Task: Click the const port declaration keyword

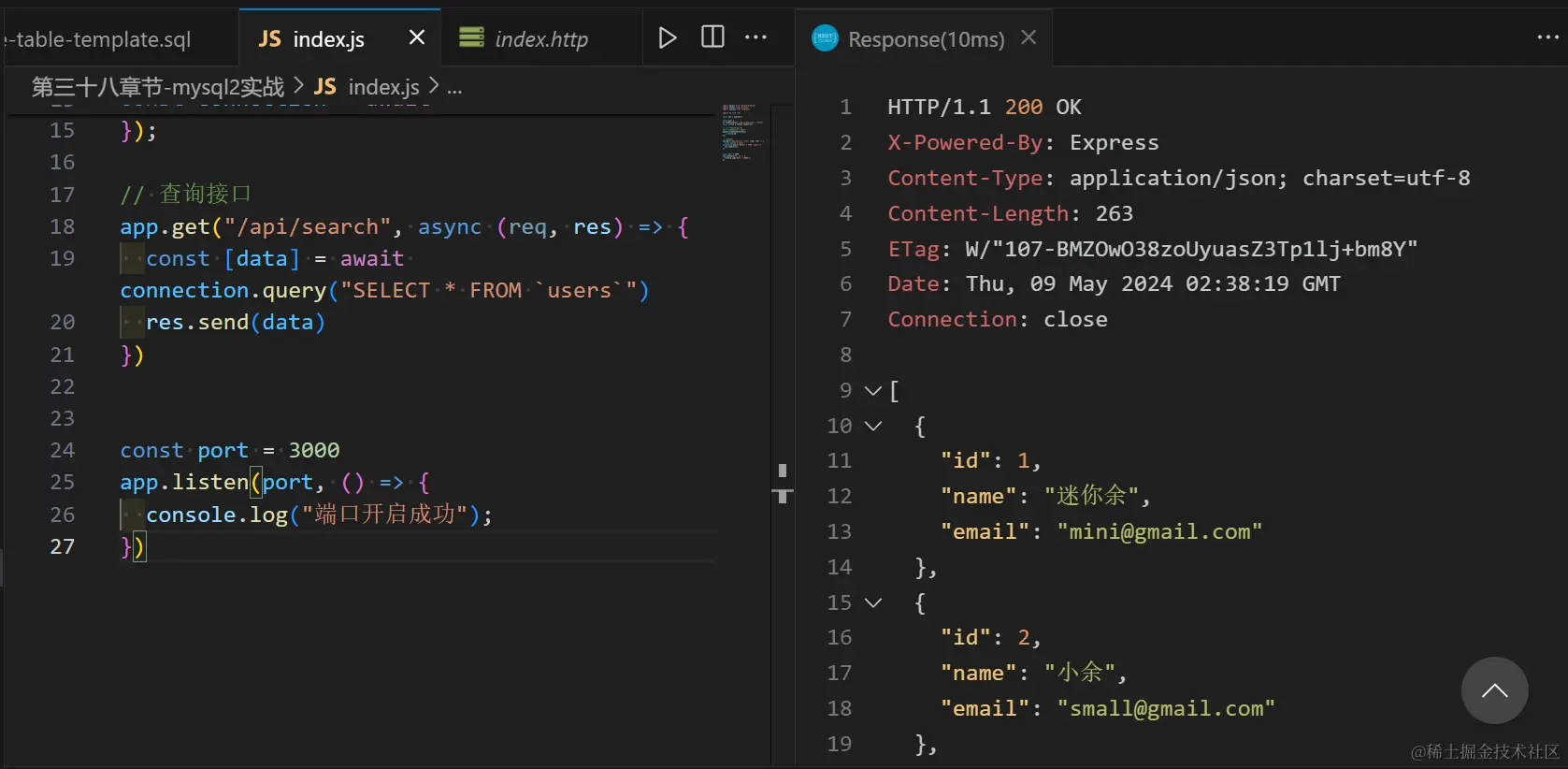Action: (151, 450)
